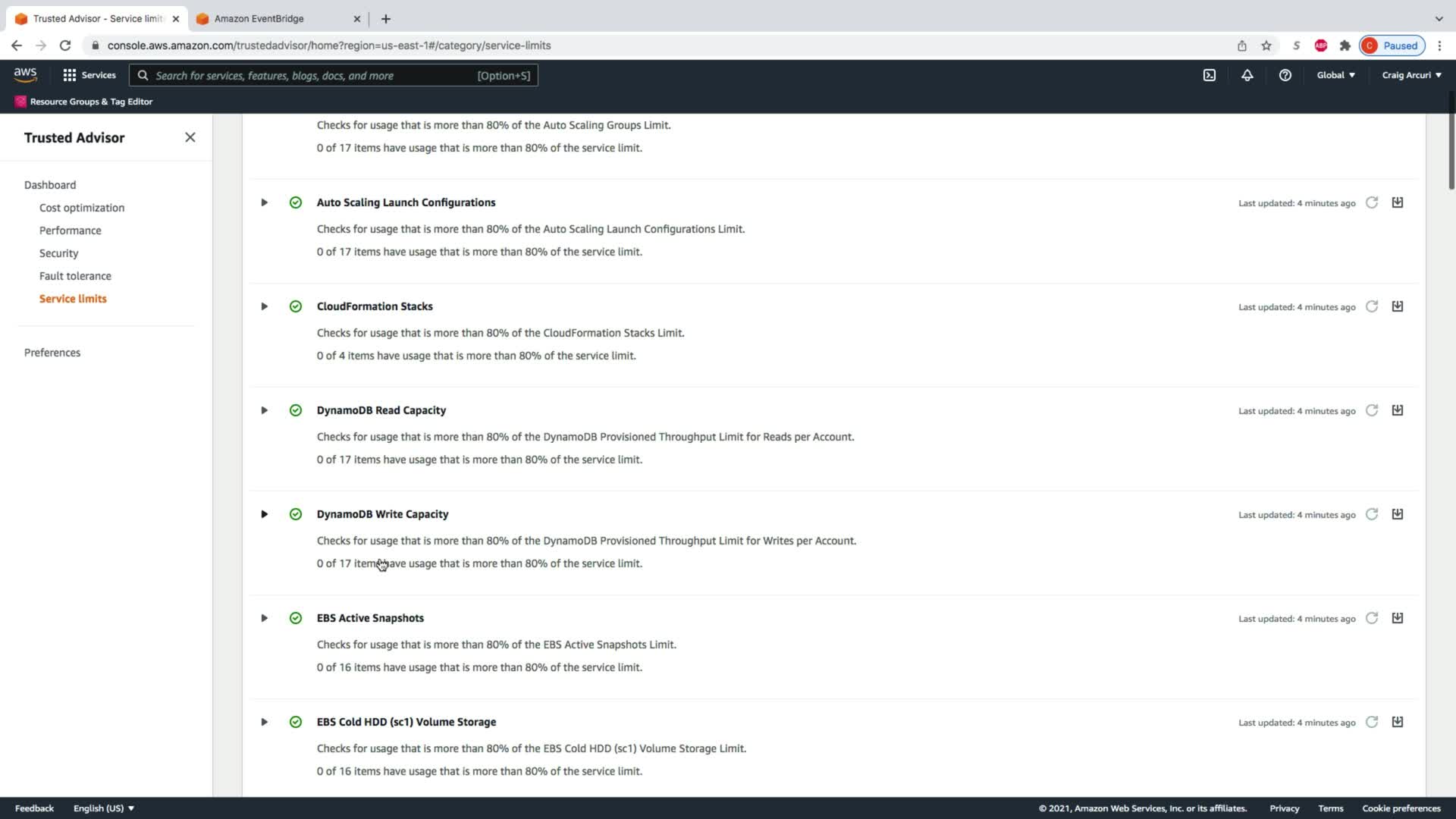Switch to the Amazon EventBridge tab
The image size is (1456, 819).
[259, 19]
